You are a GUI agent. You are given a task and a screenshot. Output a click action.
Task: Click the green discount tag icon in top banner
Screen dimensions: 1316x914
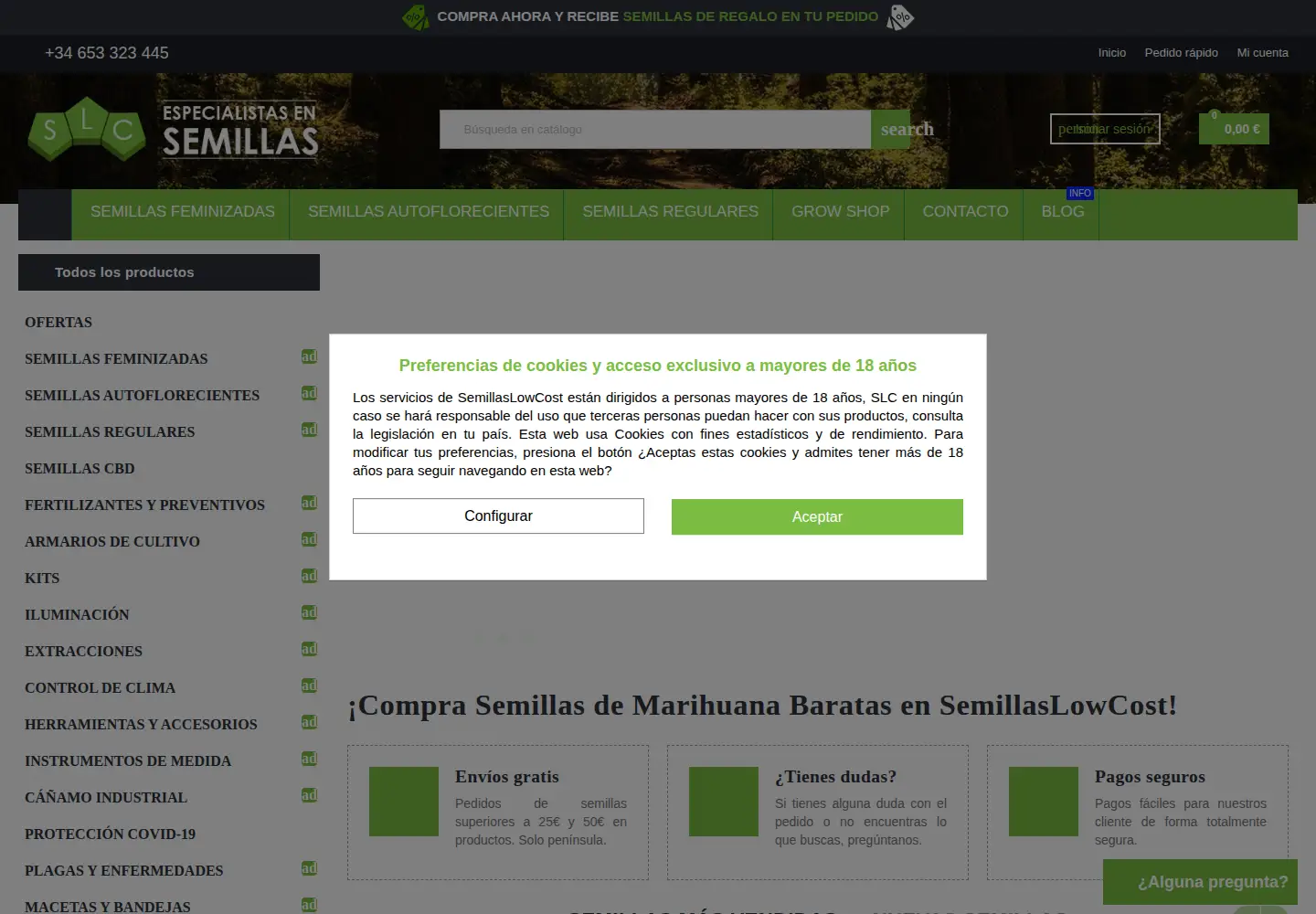point(416,16)
